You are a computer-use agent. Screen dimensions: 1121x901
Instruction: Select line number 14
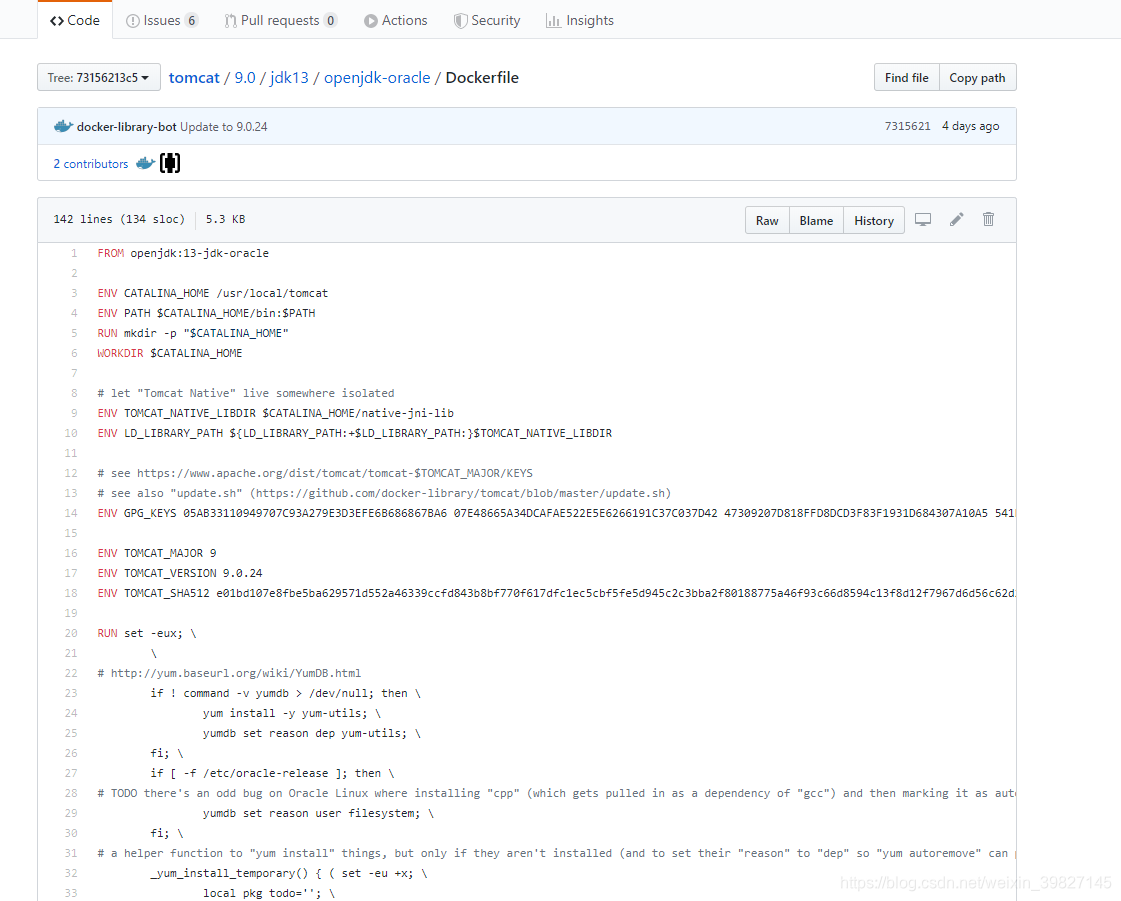click(x=71, y=513)
